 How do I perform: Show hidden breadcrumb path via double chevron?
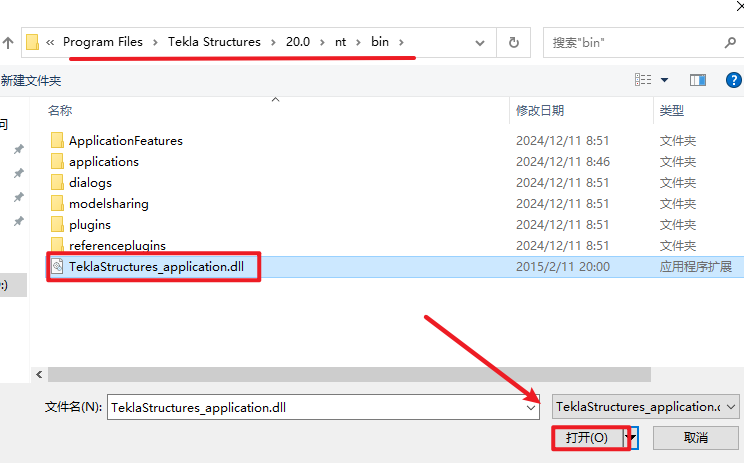50,43
